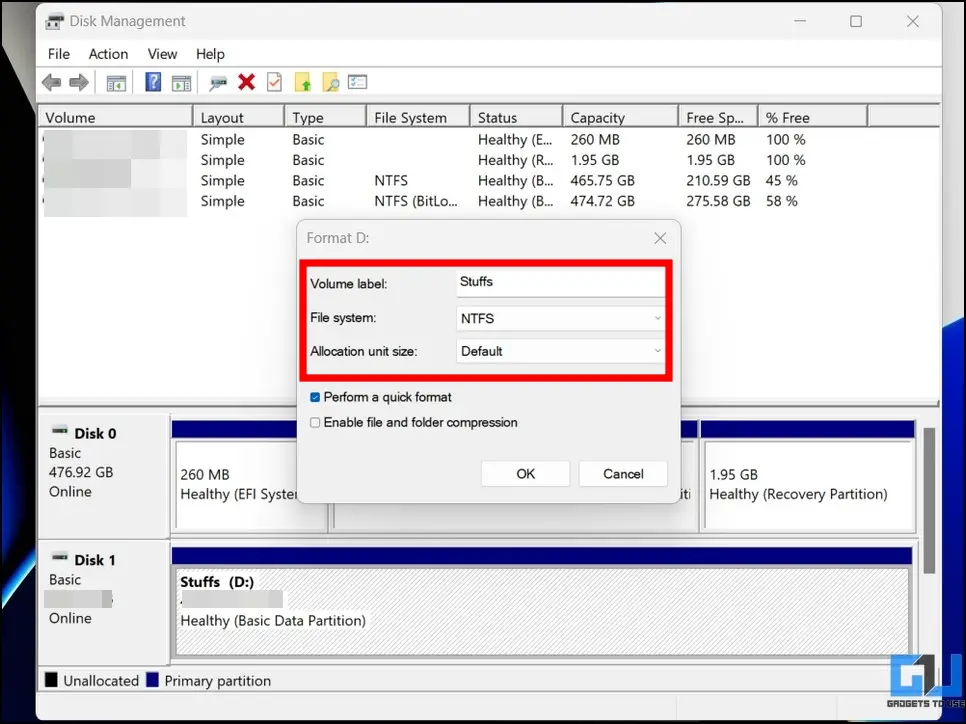Select the Stuffs (D:) partition block
The height and width of the screenshot is (724, 966).
point(542,612)
